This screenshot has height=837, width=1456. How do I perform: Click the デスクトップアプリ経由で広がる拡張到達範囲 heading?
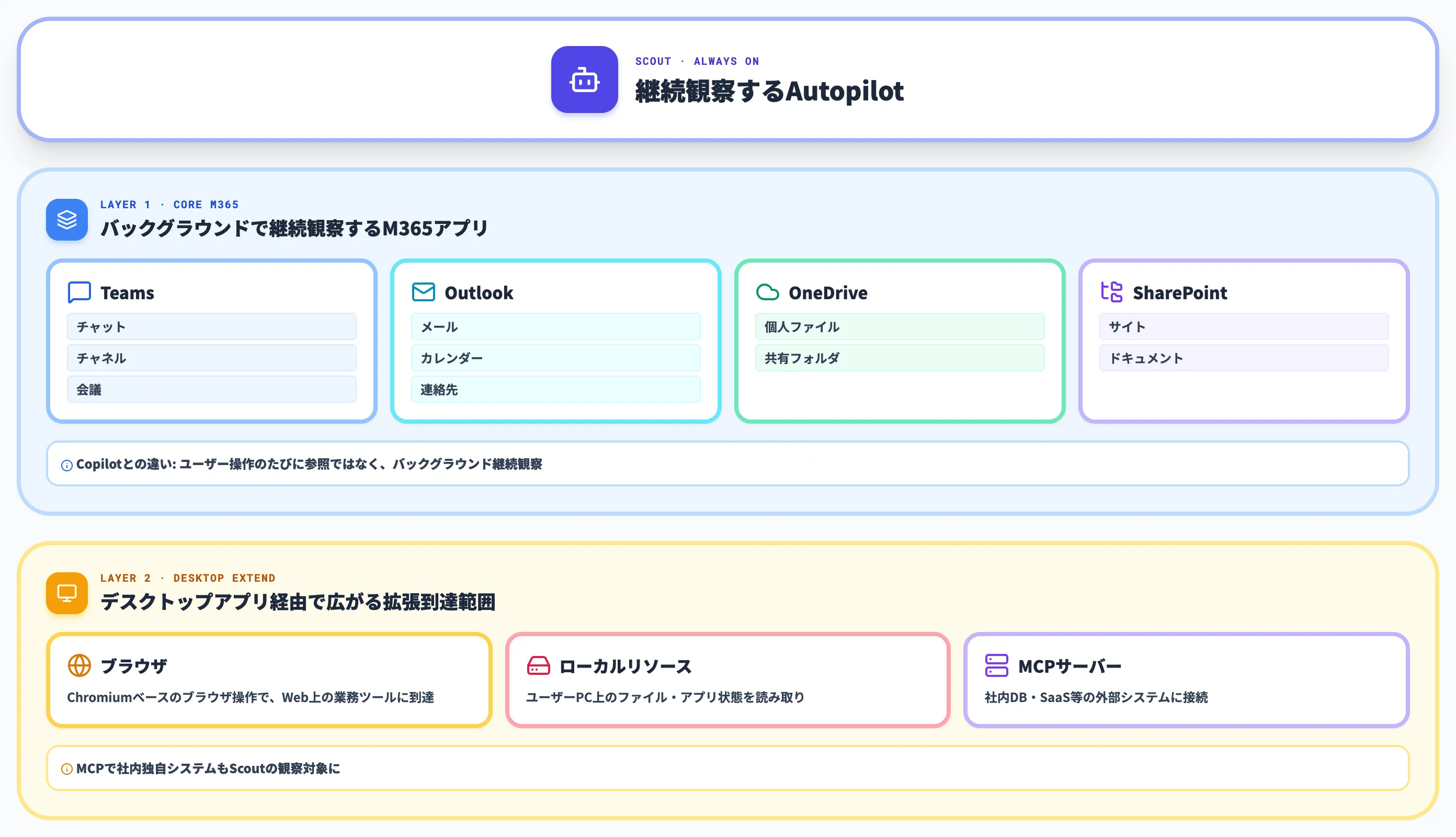point(298,602)
